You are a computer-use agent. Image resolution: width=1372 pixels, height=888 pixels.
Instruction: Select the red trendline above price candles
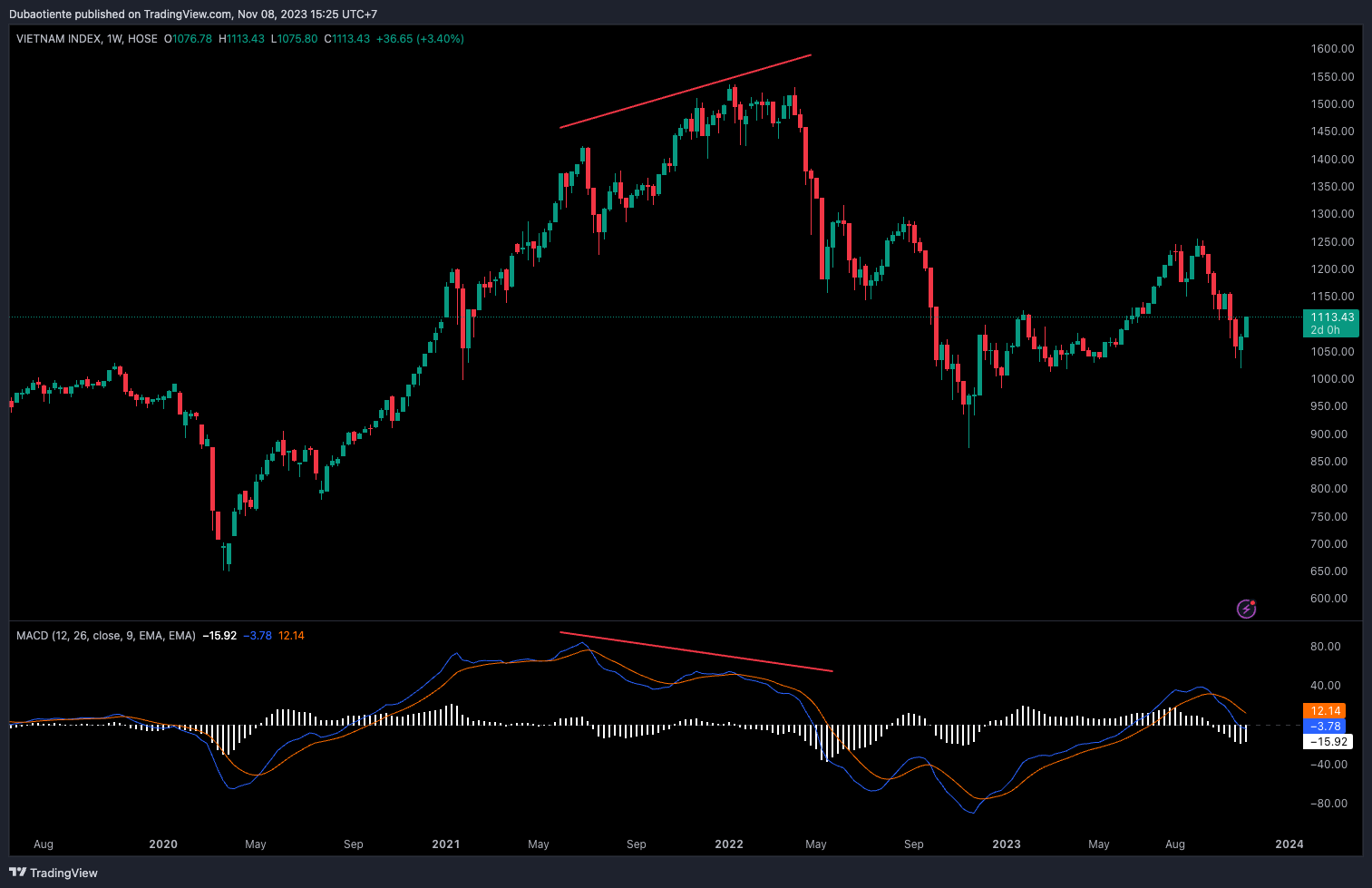click(685, 92)
